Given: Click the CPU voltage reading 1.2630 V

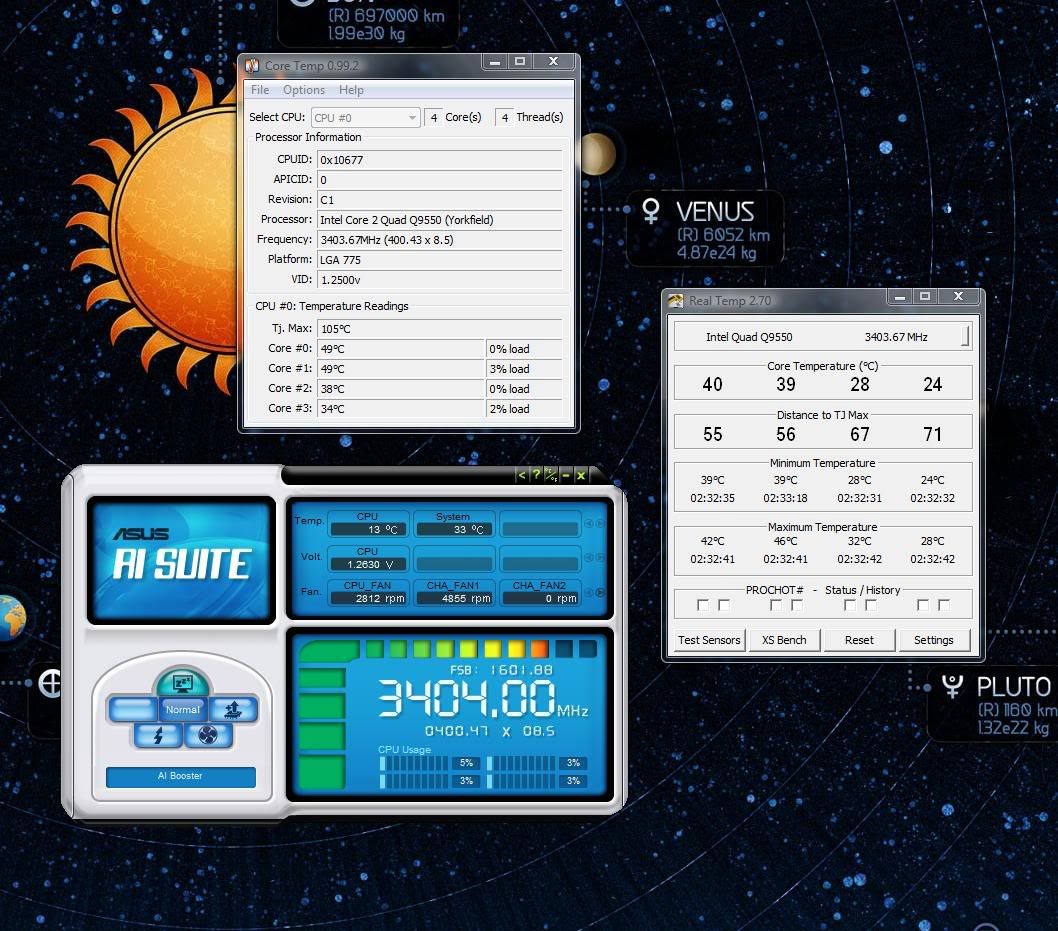Looking at the screenshot, I should [x=368, y=564].
